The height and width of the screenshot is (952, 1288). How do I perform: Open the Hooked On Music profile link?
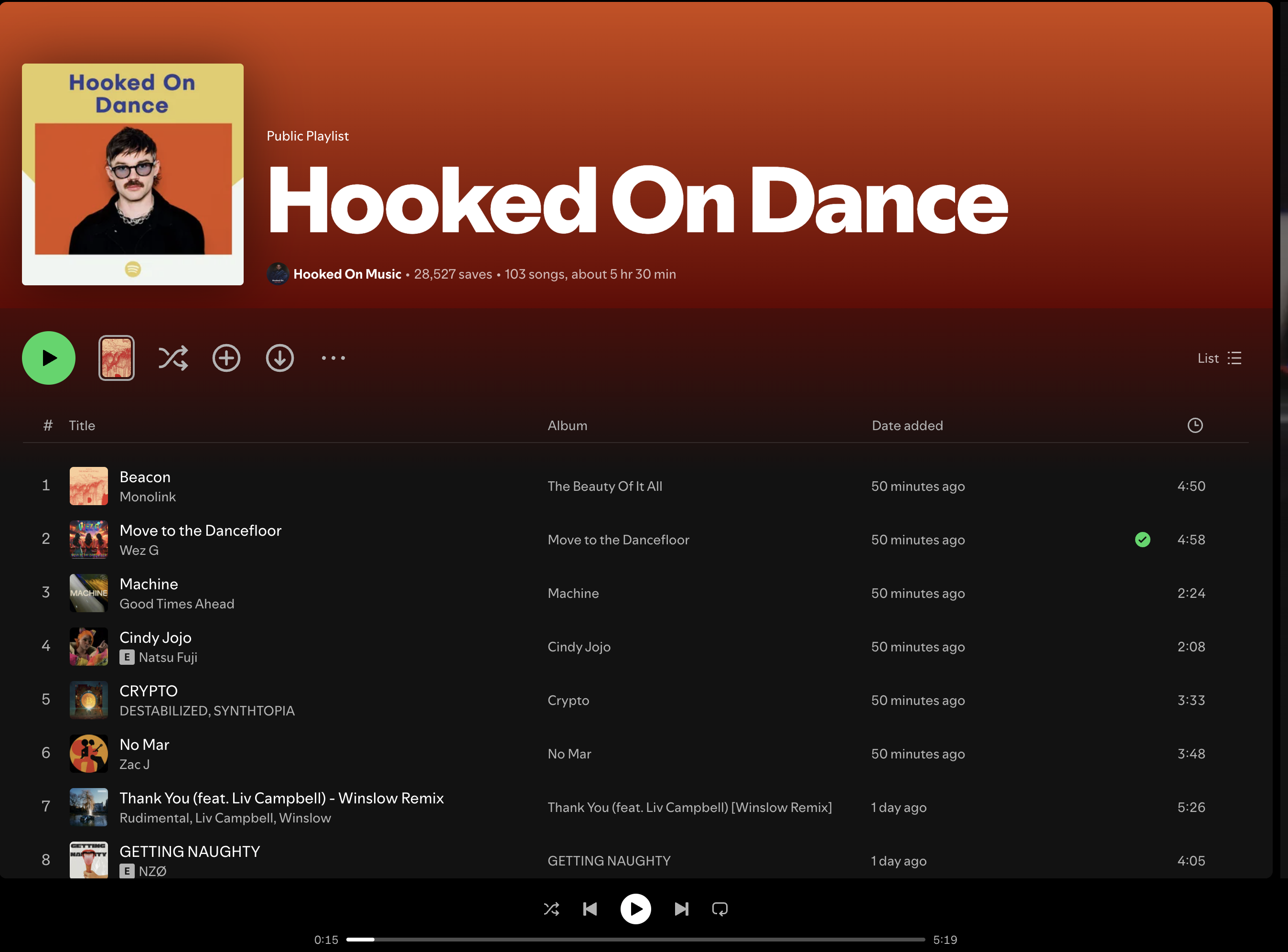(347, 274)
